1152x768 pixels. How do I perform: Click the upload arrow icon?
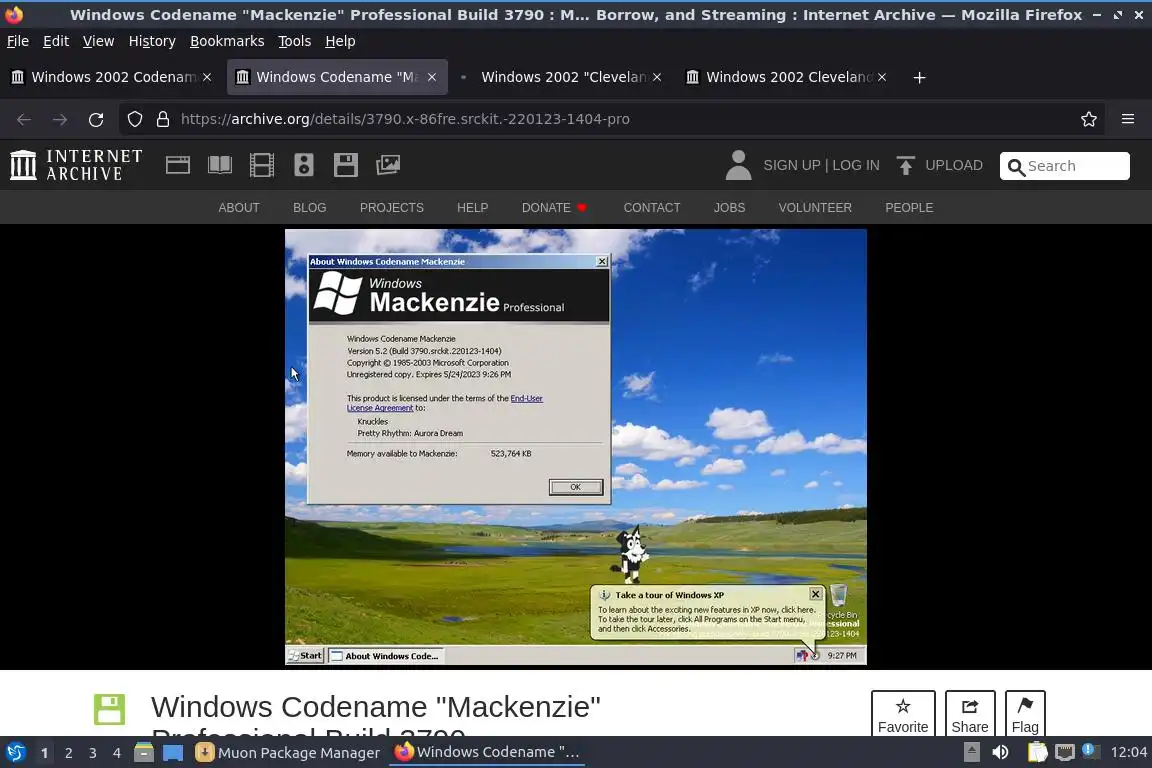906,165
